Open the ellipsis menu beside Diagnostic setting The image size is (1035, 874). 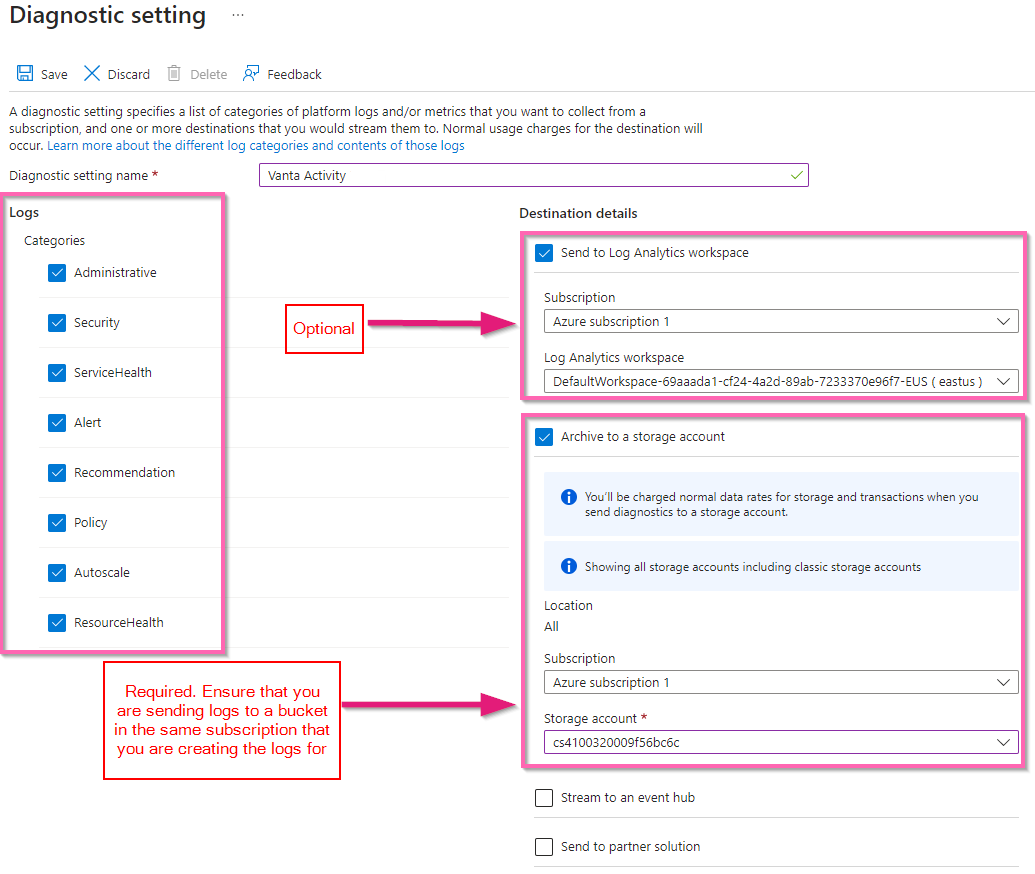tap(238, 15)
